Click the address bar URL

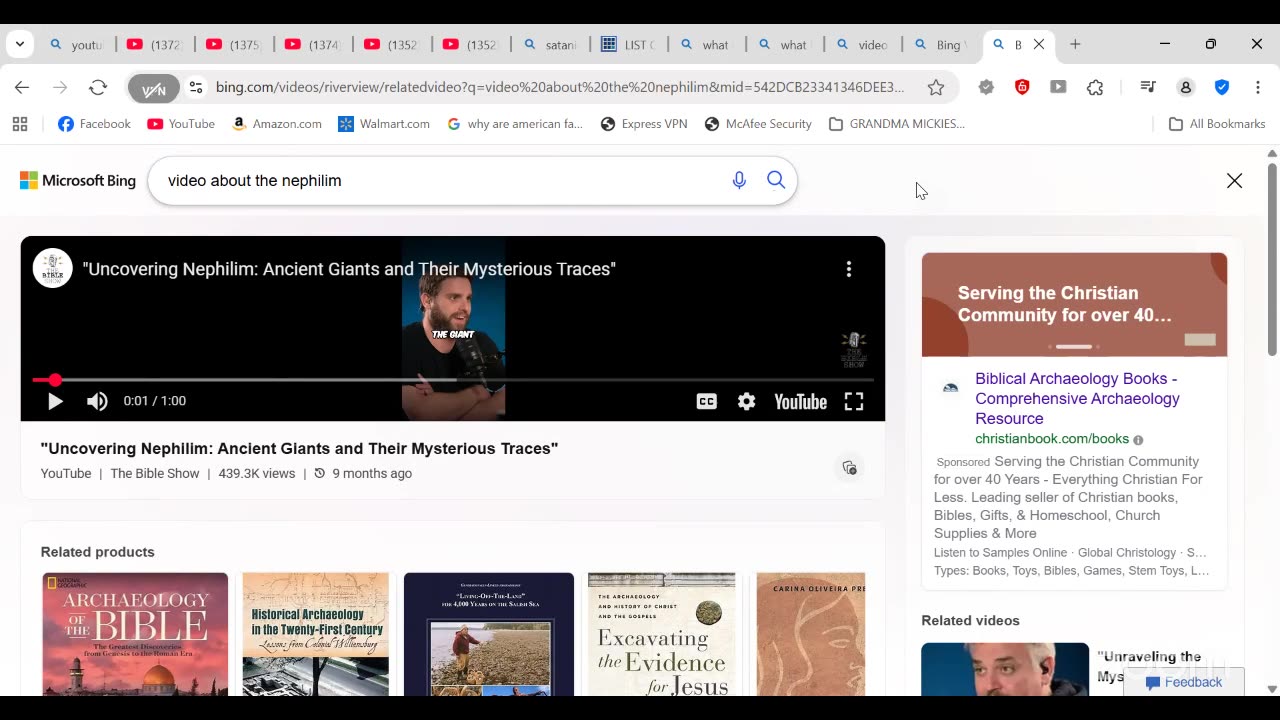click(x=560, y=87)
